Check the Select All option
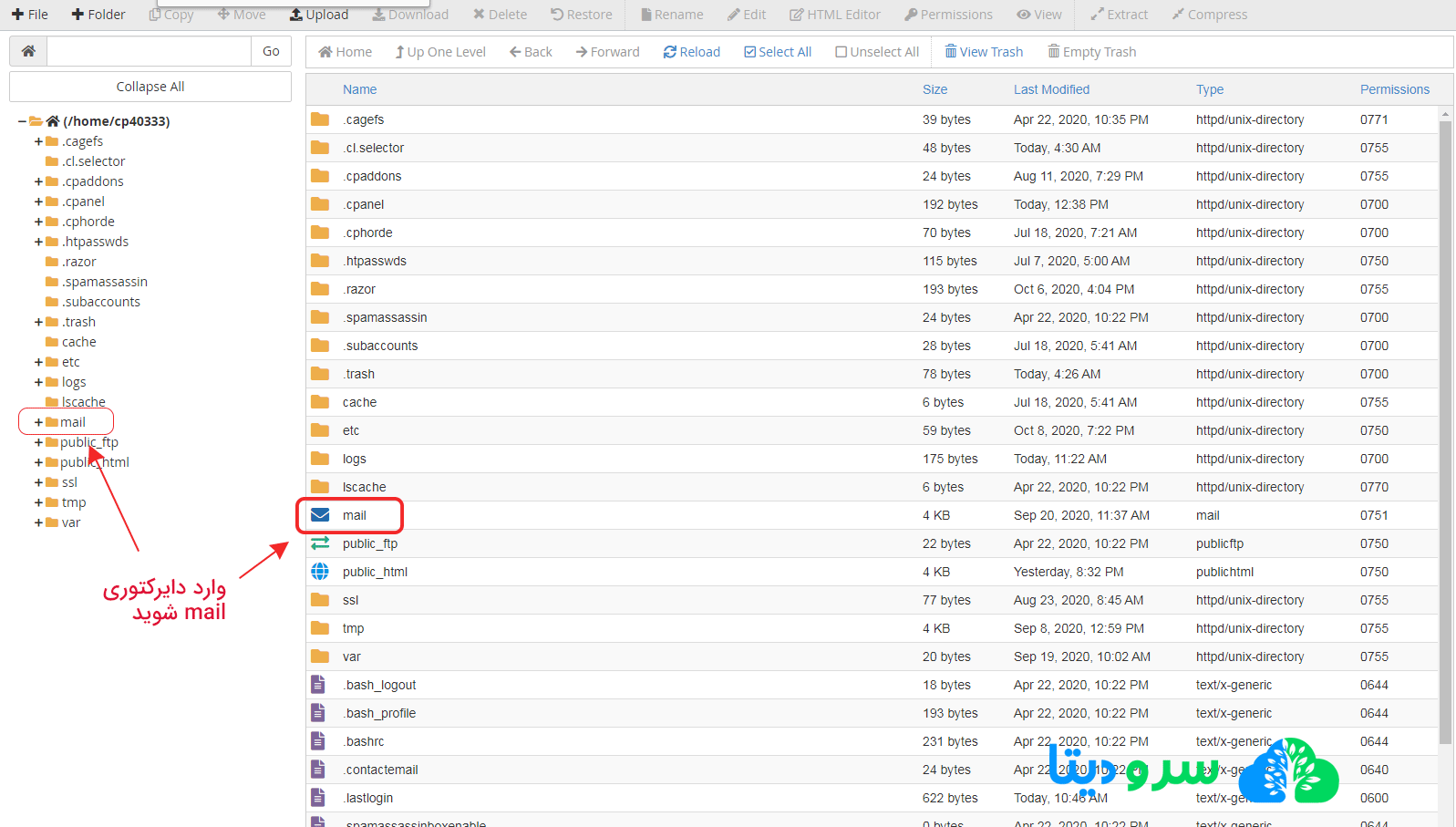The width and height of the screenshot is (1456, 827). tap(778, 52)
